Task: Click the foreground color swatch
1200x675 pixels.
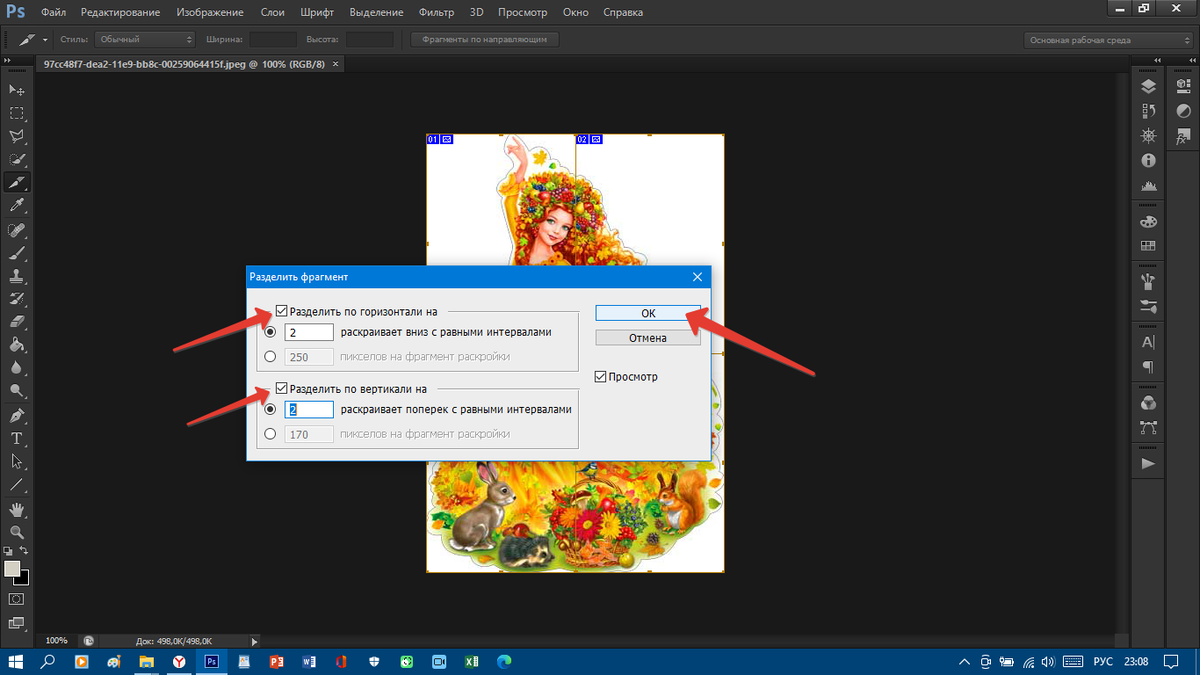Action: (12, 568)
